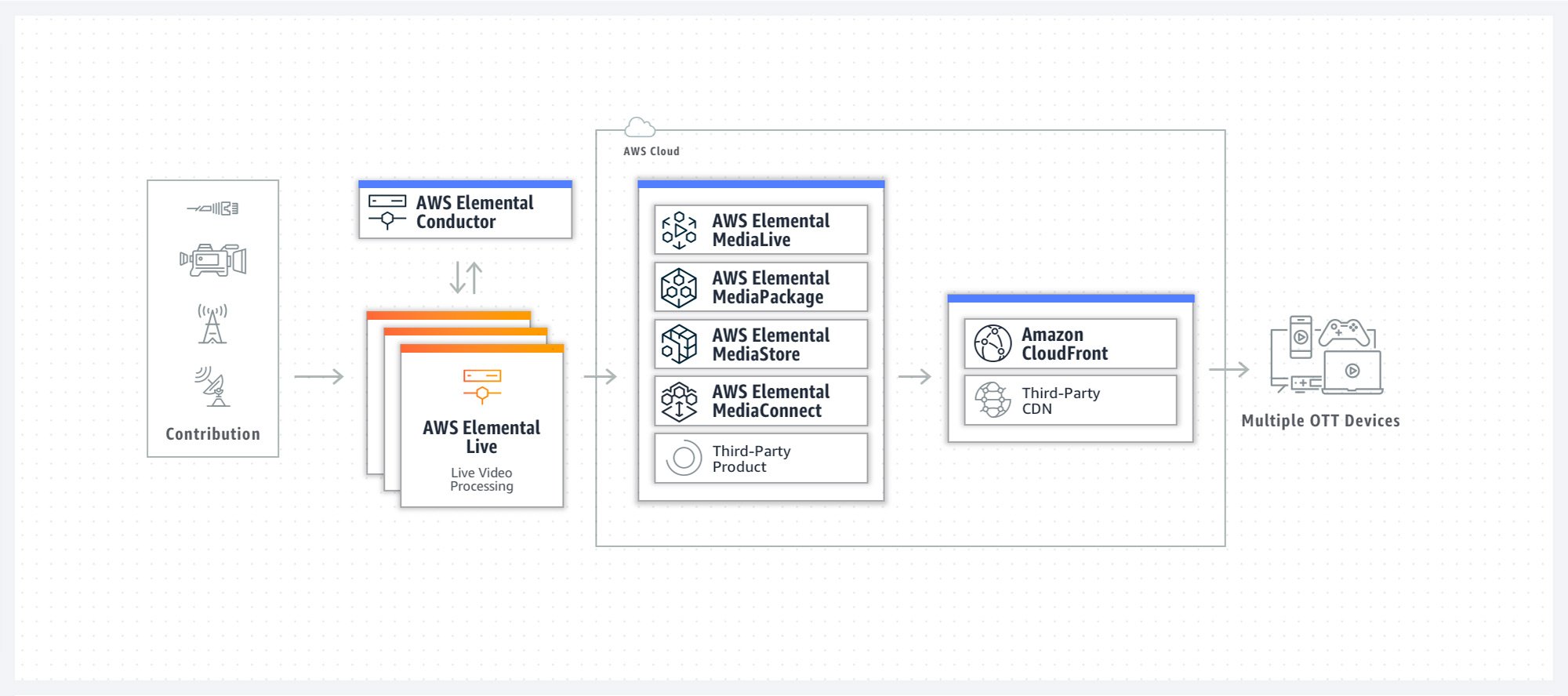Image resolution: width=1568 pixels, height=696 pixels.
Task: Click Amazon CloudFront label
Action: click(1065, 344)
